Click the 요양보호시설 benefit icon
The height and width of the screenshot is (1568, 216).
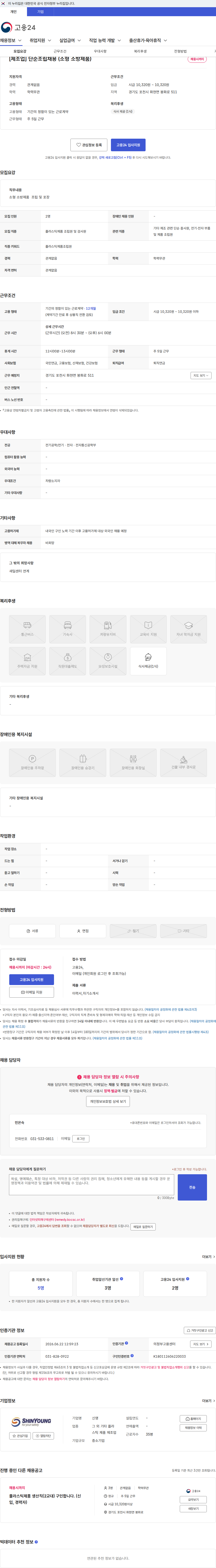tap(108, 661)
